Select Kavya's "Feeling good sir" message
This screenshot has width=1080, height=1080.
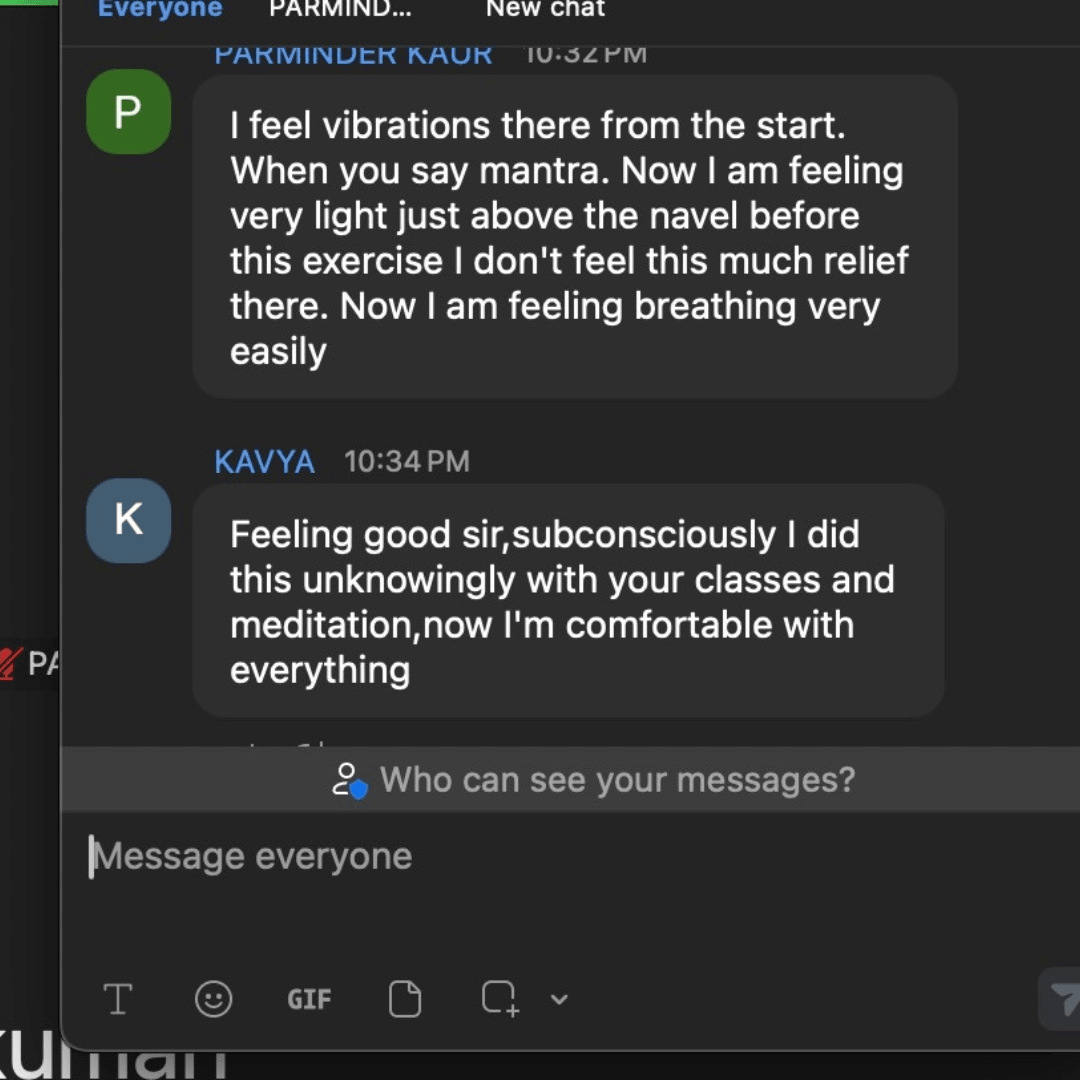point(568,601)
